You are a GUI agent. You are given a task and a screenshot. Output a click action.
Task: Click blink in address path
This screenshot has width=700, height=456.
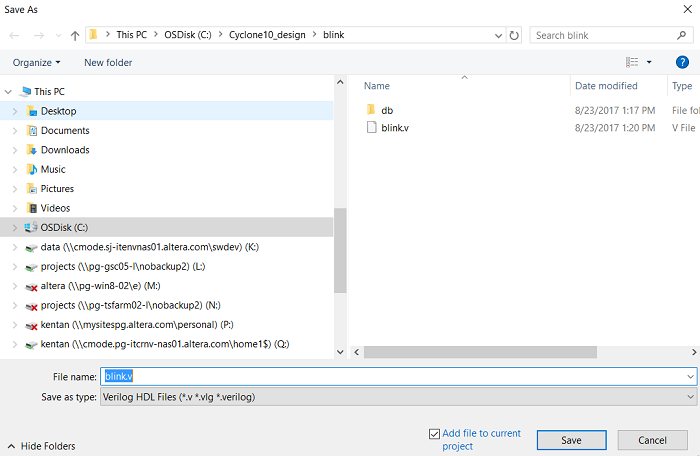333,35
